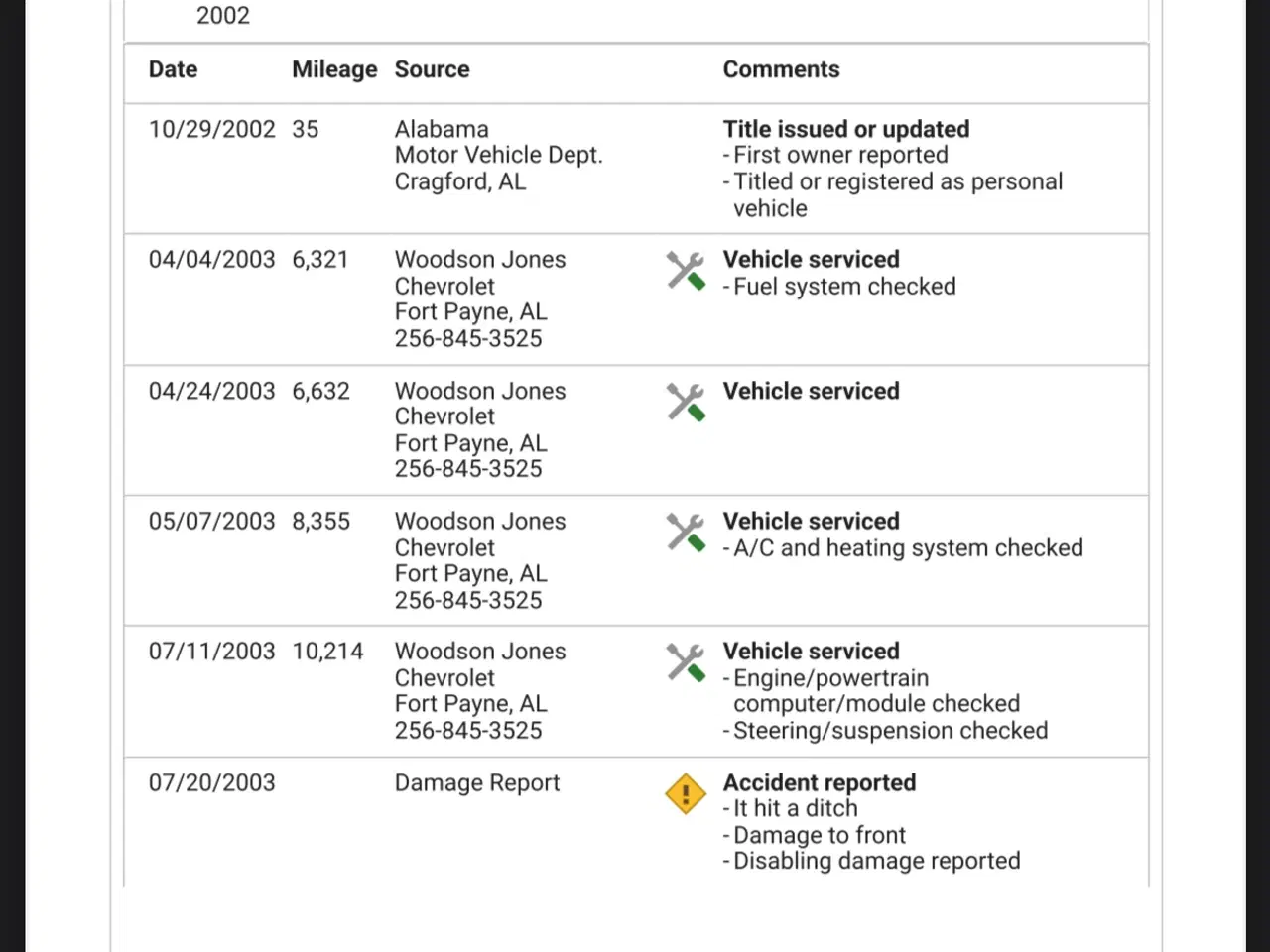Click the service wrench icon in the 04/24/2003 row

(686, 402)
